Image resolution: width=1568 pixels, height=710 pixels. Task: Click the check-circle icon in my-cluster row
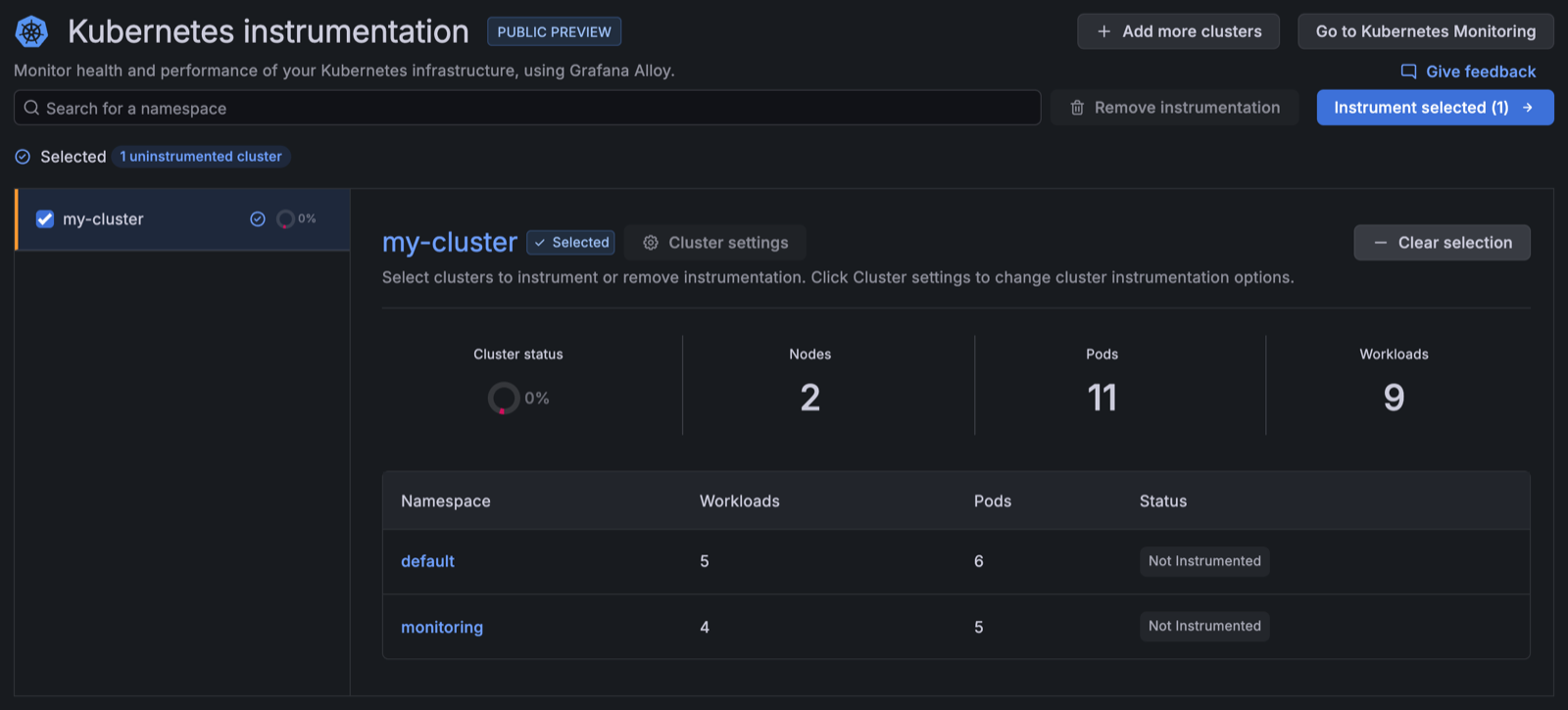pos(258,219)
